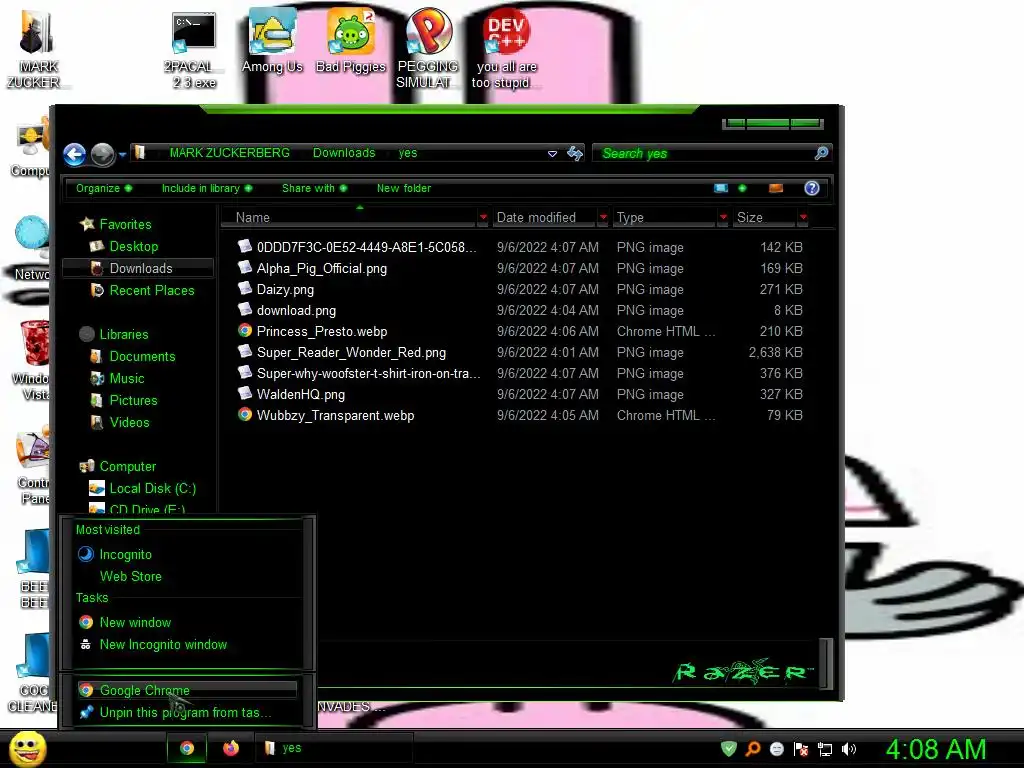Screen dimensions: 1024x768
Task: Open the view options dropdown arrow
Action: point(742,188)
